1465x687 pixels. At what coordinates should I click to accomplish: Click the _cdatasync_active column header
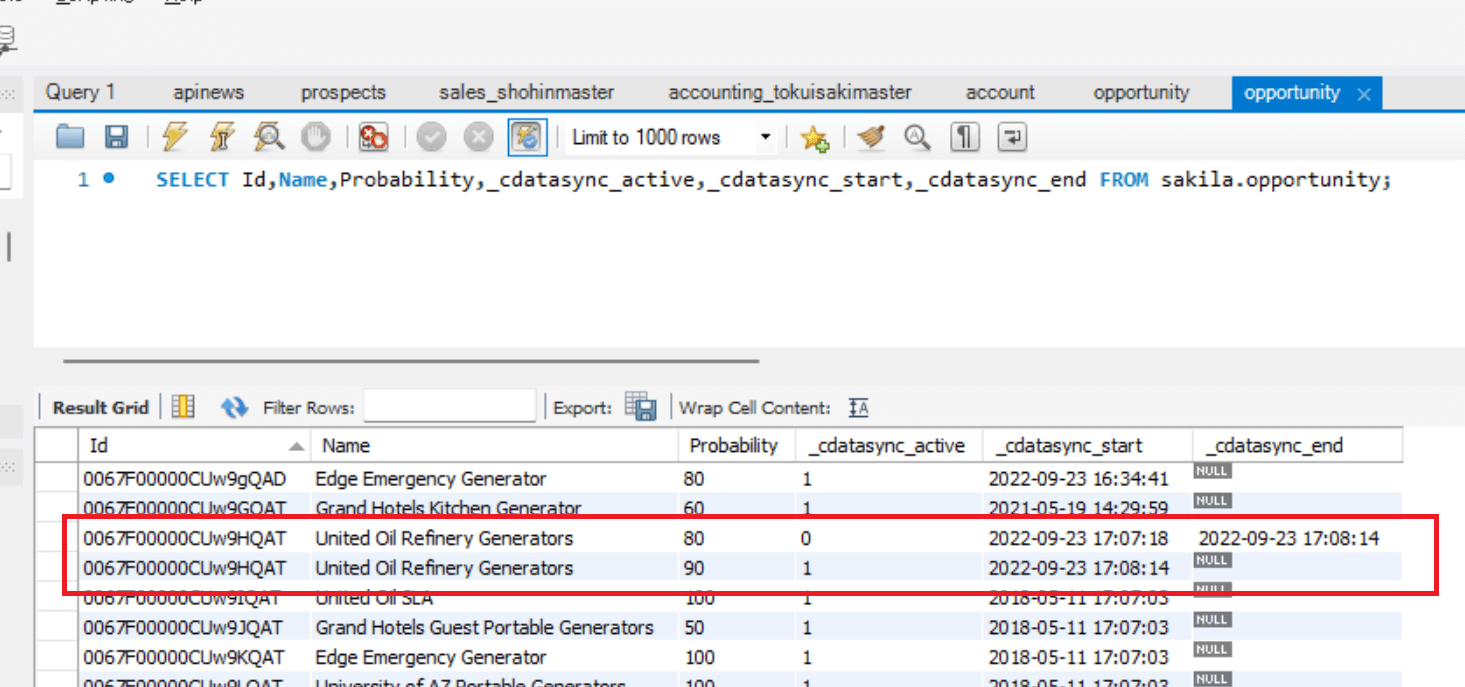pos(889,446)
